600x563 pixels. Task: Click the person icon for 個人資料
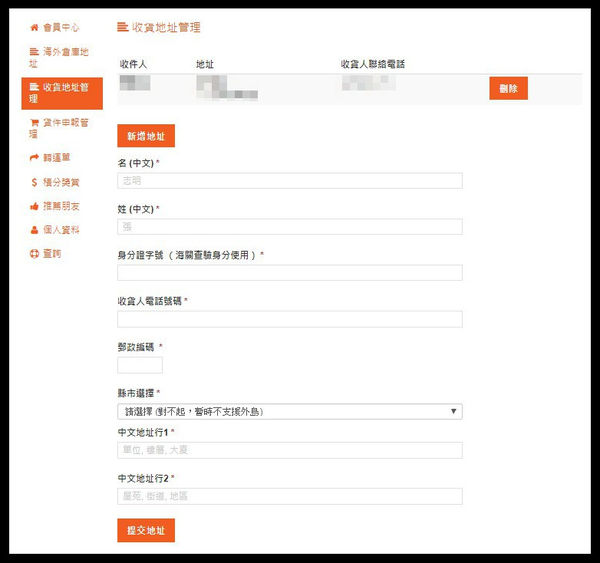[34, 230]
